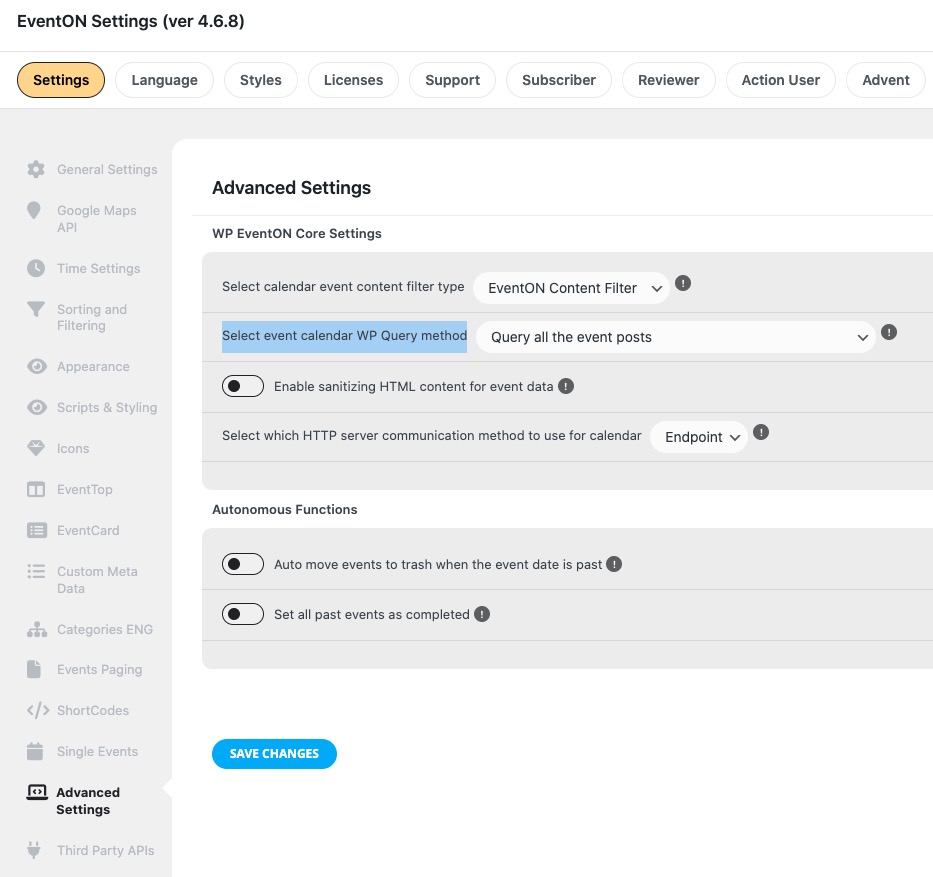Open Third Party APIs section

[105, 850]
